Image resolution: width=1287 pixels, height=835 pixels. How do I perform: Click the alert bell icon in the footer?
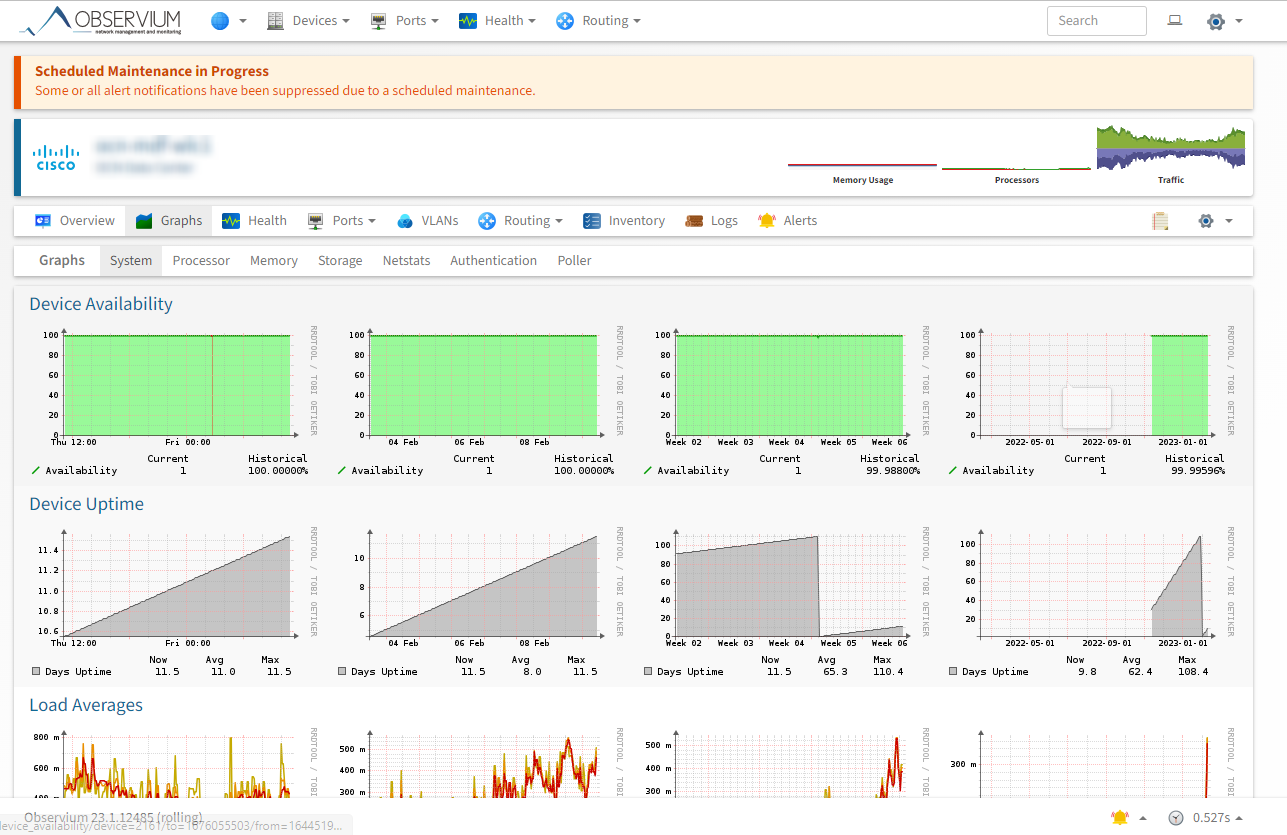(1120, 817)
